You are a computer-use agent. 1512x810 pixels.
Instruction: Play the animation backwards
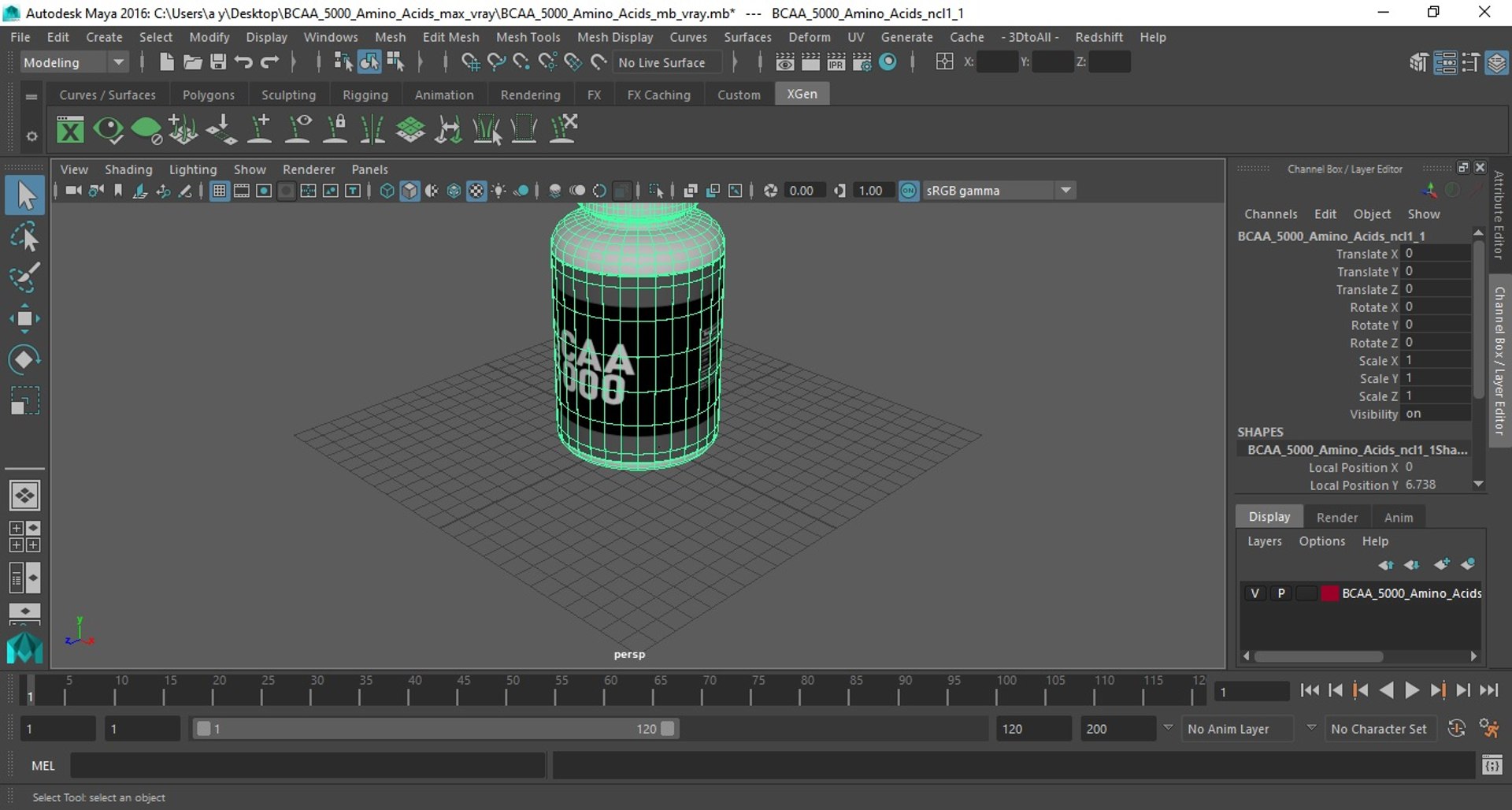click(1387, 690)
